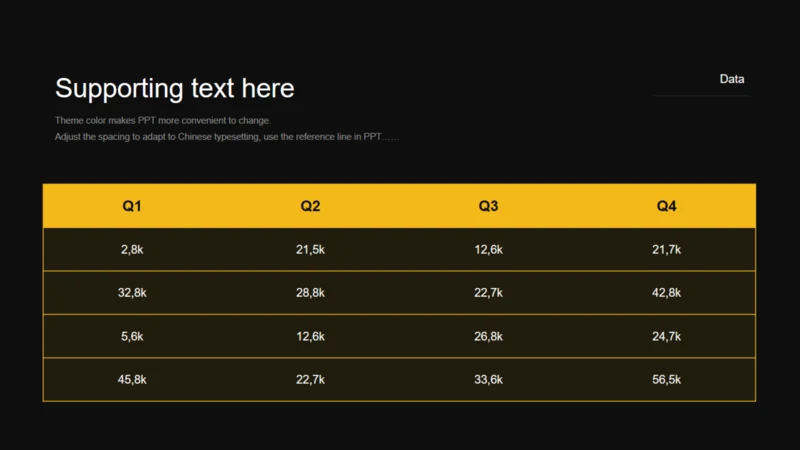Select the 28,8k table cell
The height and width of the screenshot is (450, 800).
(310, 293)
